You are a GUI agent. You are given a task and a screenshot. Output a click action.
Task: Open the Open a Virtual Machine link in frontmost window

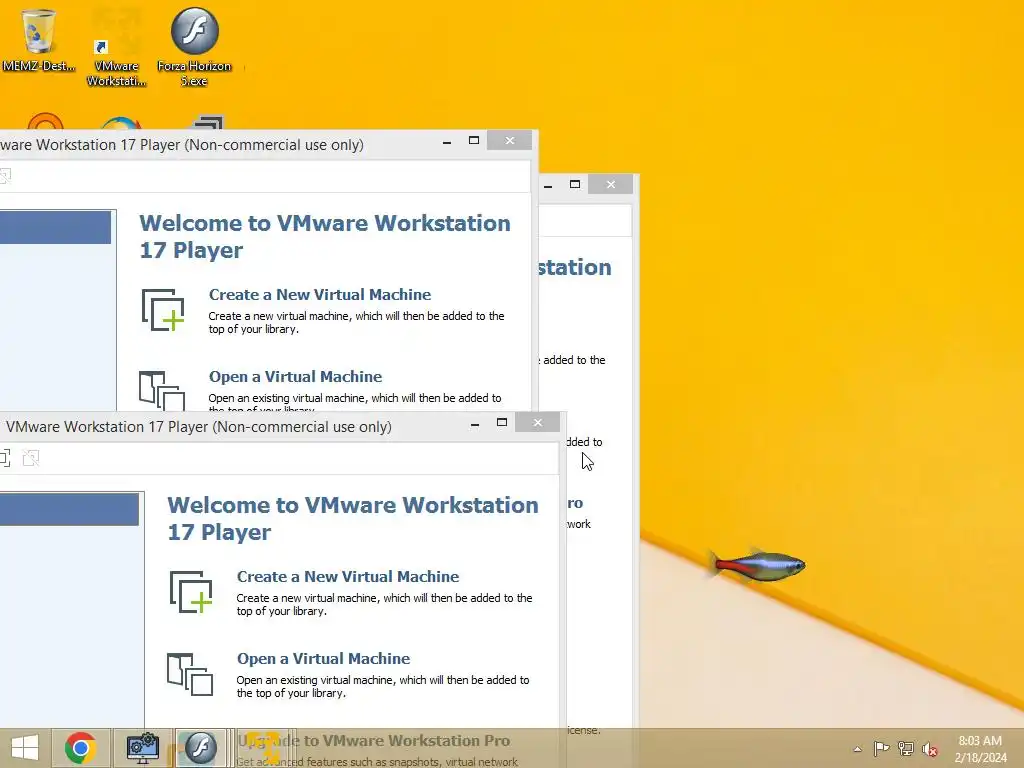pos(323,659)
